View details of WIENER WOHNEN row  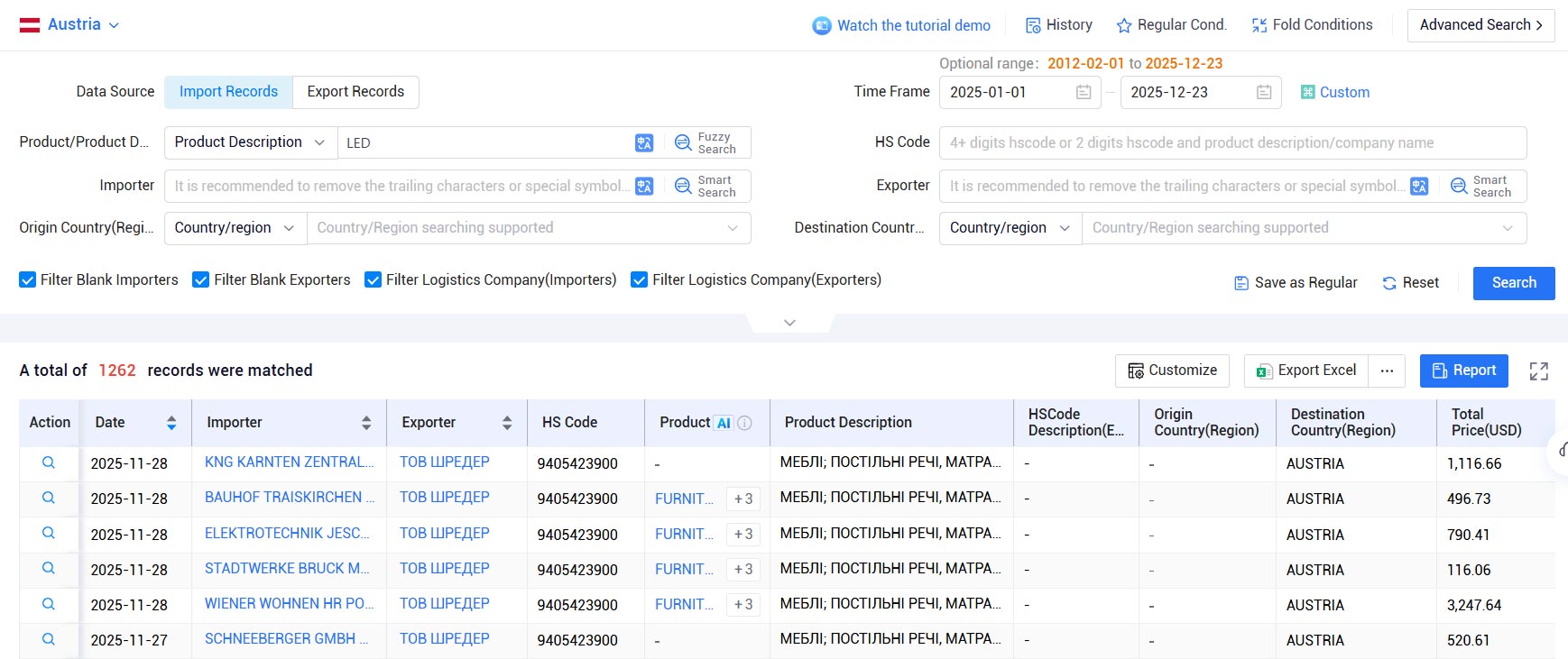coord(49,604)
